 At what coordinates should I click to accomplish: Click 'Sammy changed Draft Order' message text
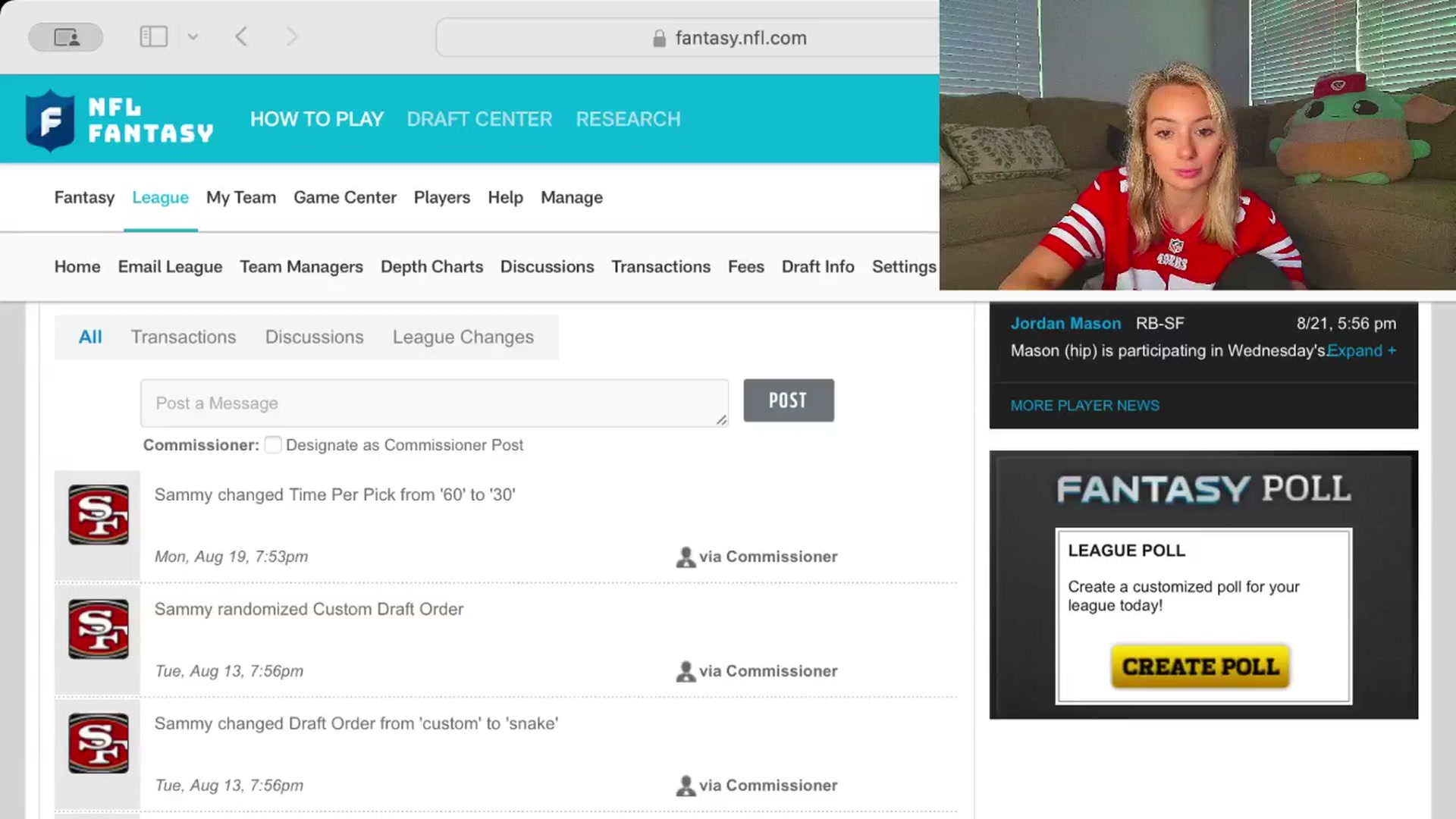point(356,724)
